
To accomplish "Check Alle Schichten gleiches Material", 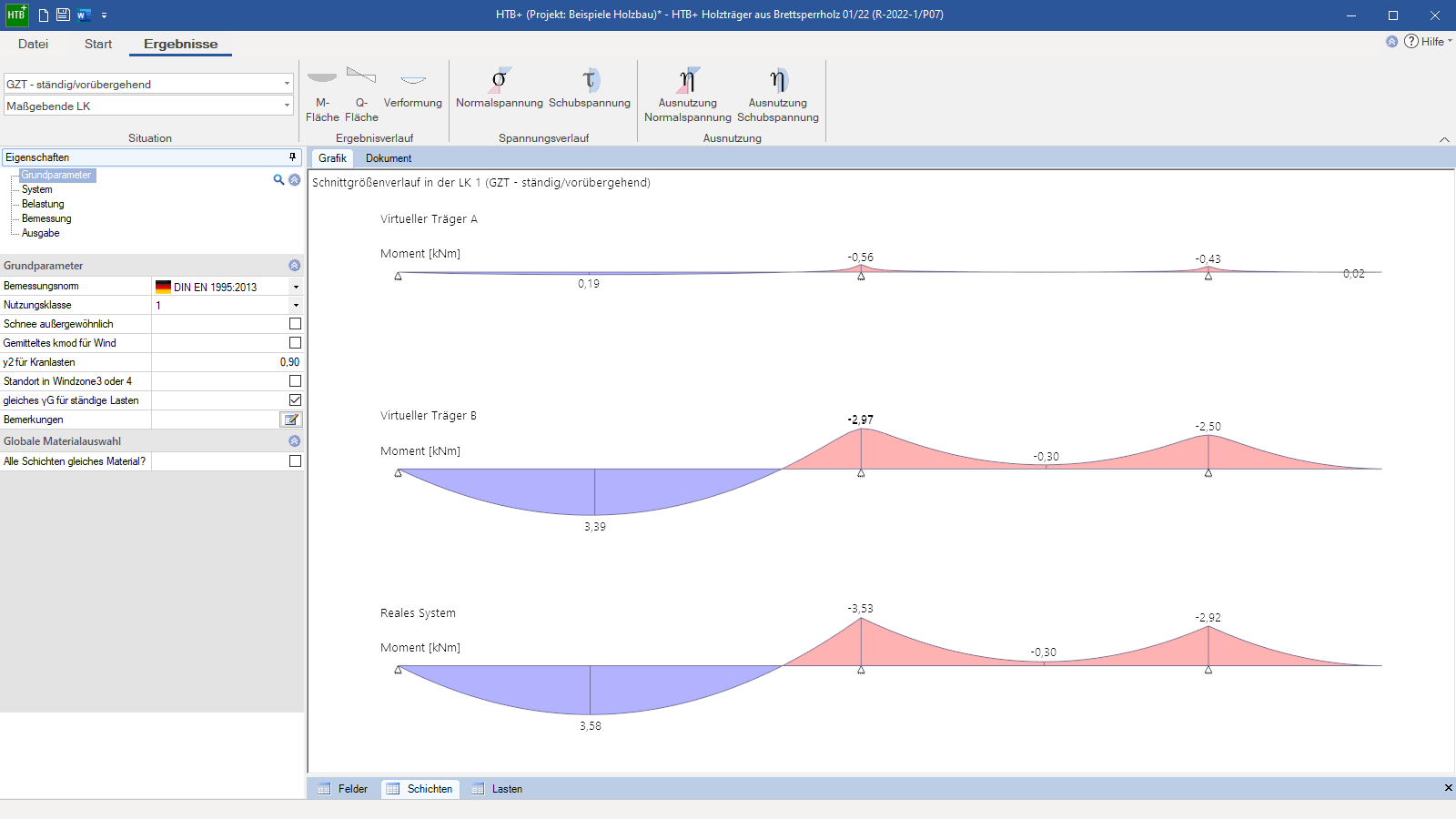I will 295,461.
